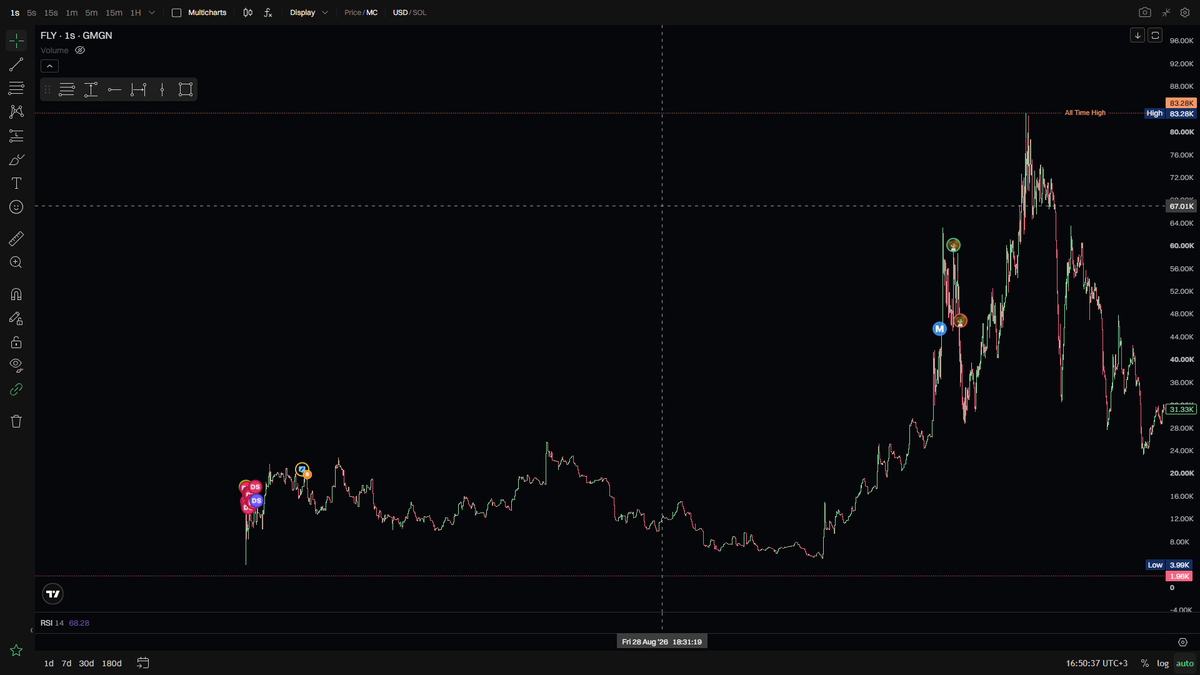The height and width of the screenshot is (675, 1200).
Task: Select the 1H timeframe
Action: tap(135, 13)
